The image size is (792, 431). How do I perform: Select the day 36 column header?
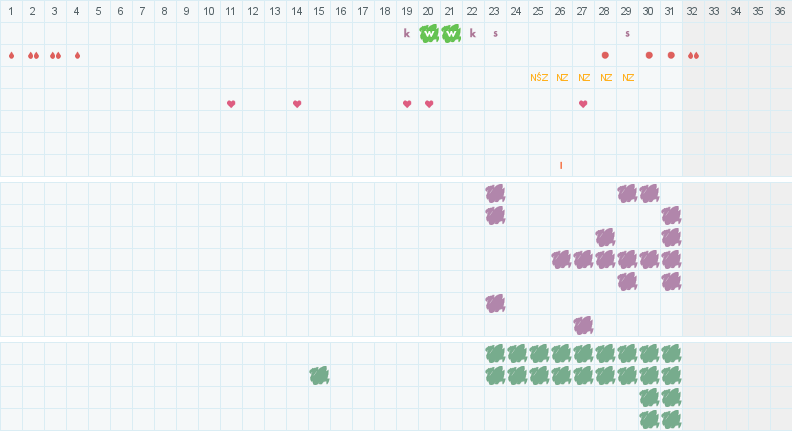tap(780, 11)
